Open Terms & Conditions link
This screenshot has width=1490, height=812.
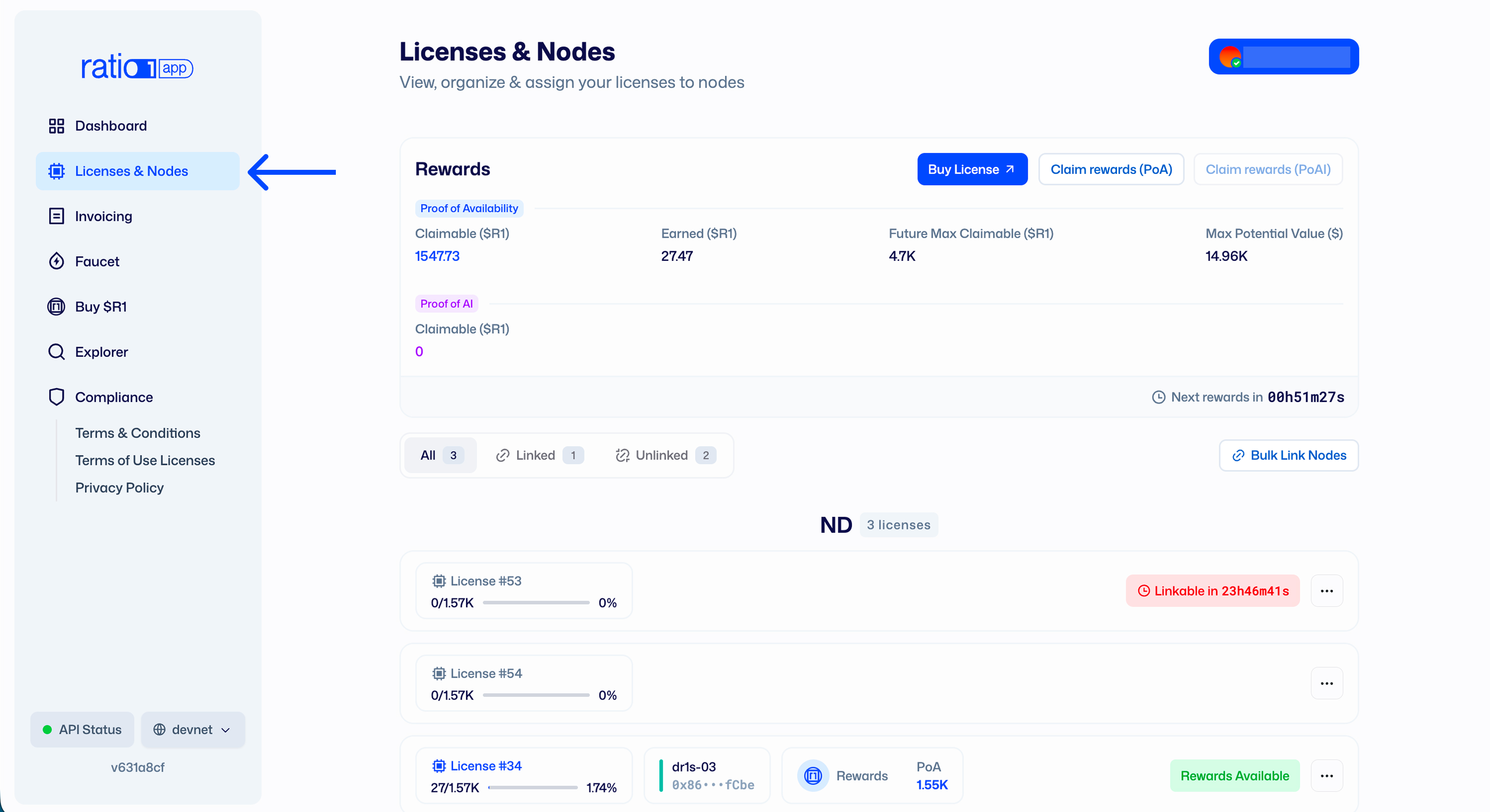pyautogui.click(x=138, y=433)
